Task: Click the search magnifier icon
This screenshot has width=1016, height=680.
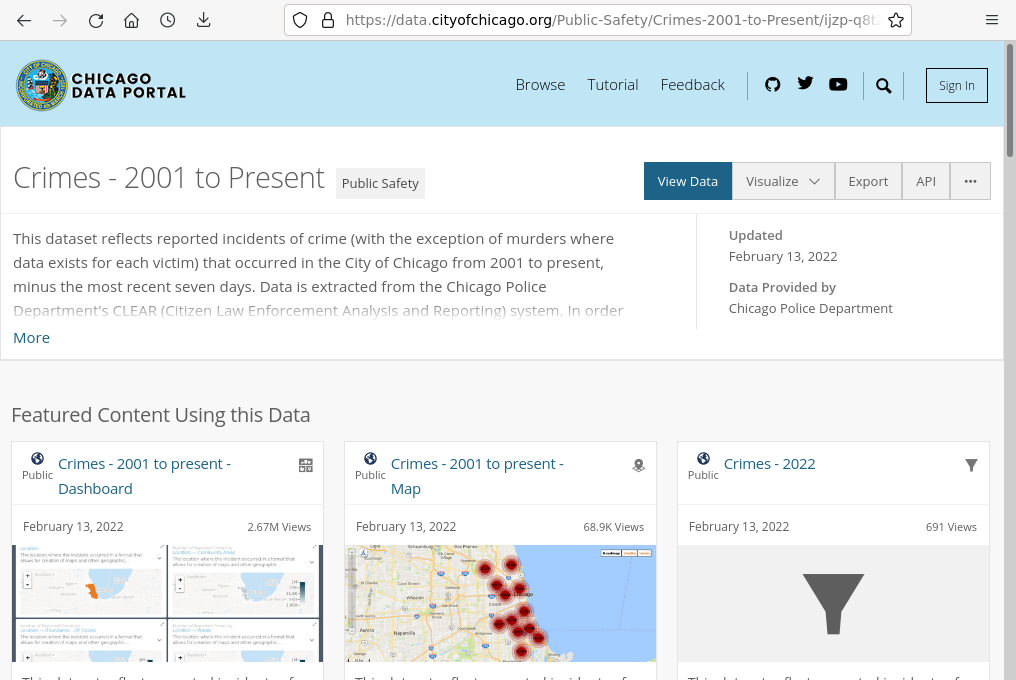Action: [x=883, y=86]
